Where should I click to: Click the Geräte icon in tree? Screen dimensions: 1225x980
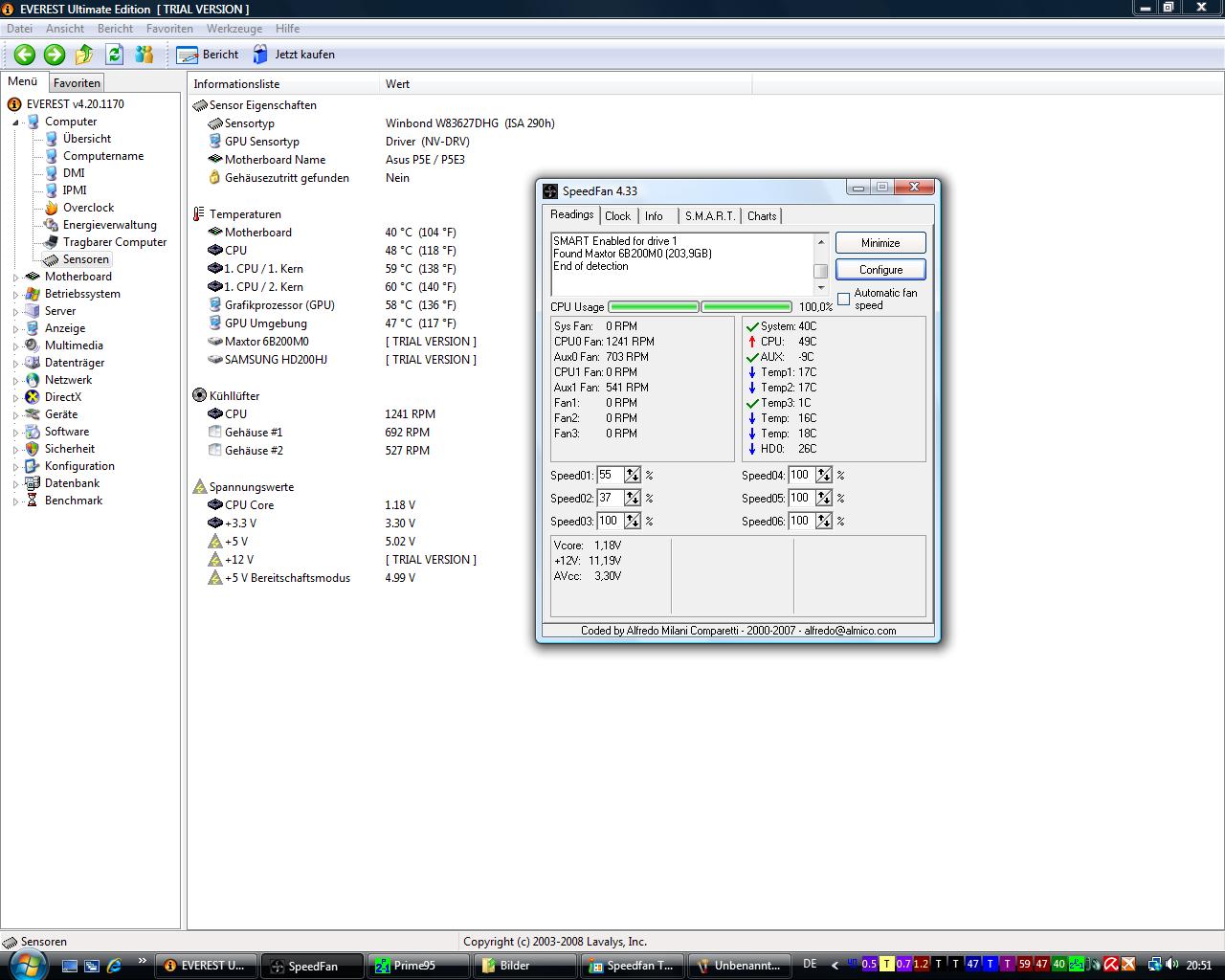pos(33,414)
